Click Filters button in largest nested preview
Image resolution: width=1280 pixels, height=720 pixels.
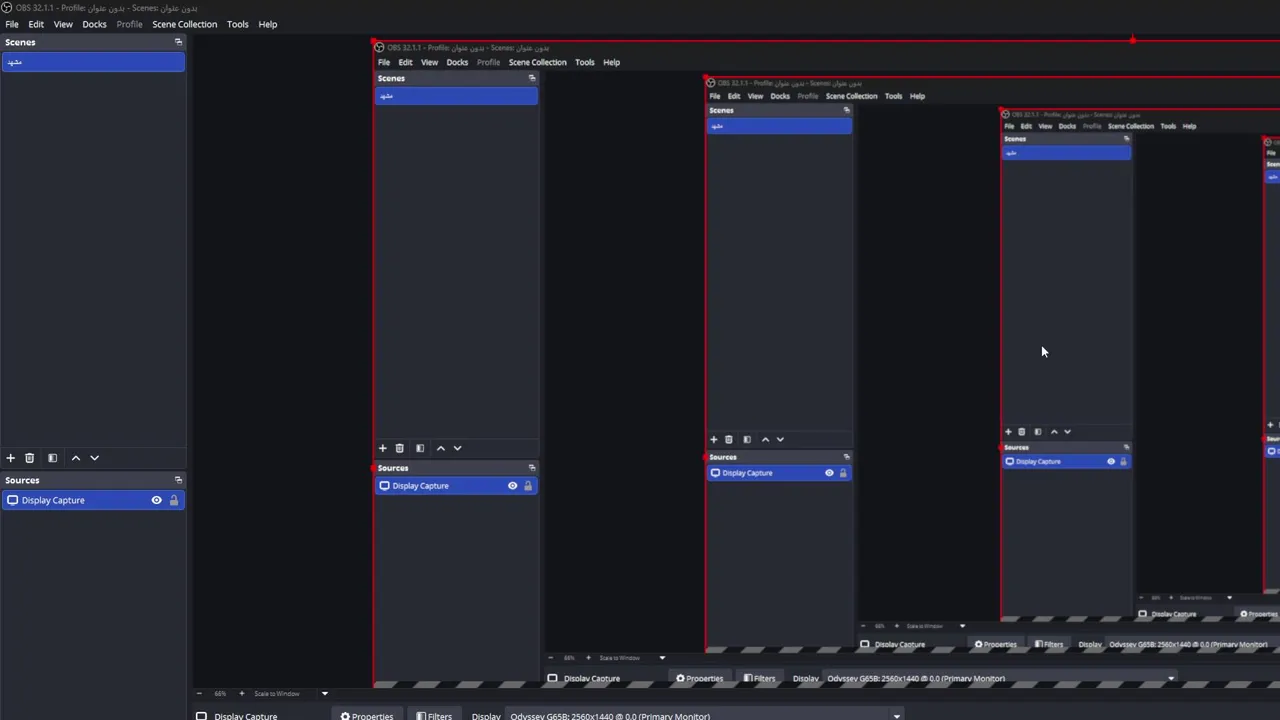coord(760,678)
